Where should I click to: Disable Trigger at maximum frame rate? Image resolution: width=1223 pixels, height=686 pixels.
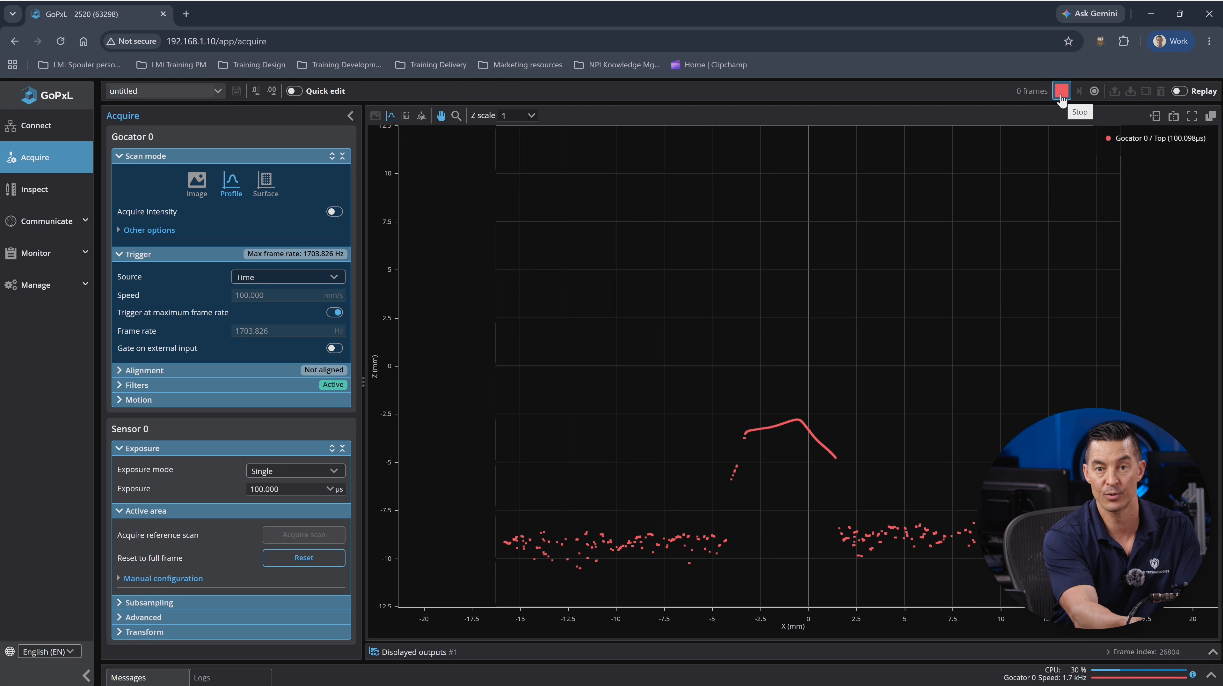click(x=334, y=312)
